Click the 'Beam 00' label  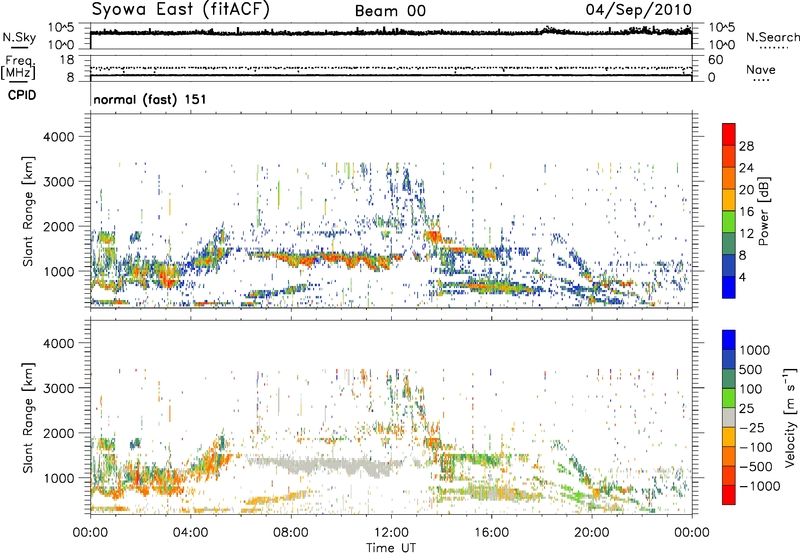click(390, 11)
